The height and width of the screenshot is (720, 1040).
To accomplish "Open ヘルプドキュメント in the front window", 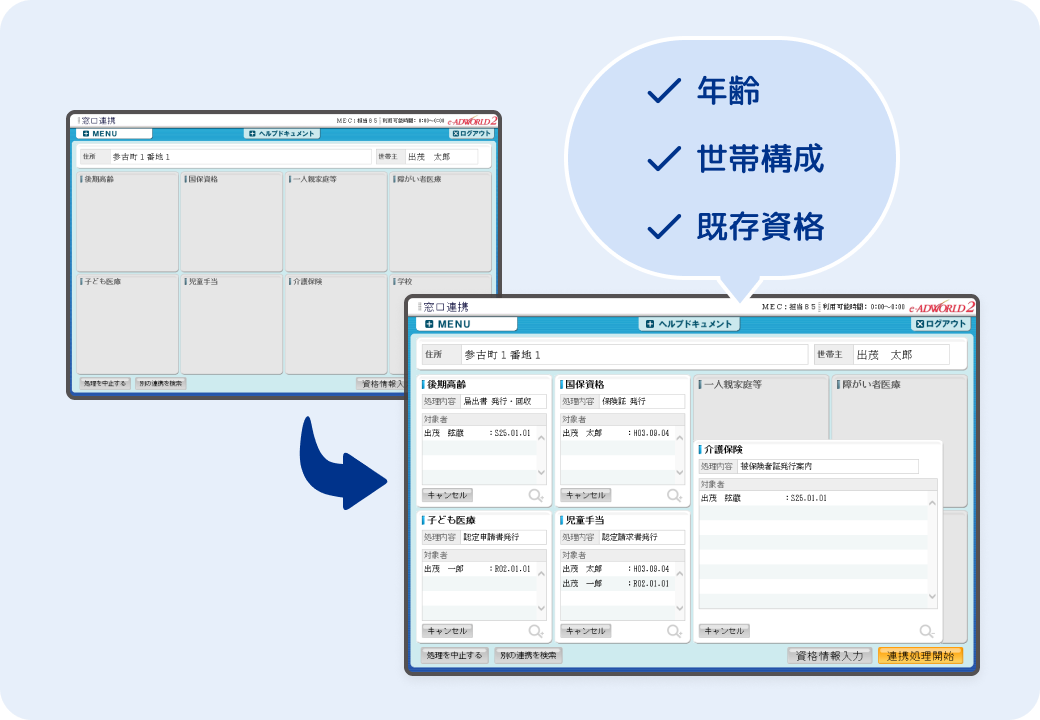I will 689,324.
